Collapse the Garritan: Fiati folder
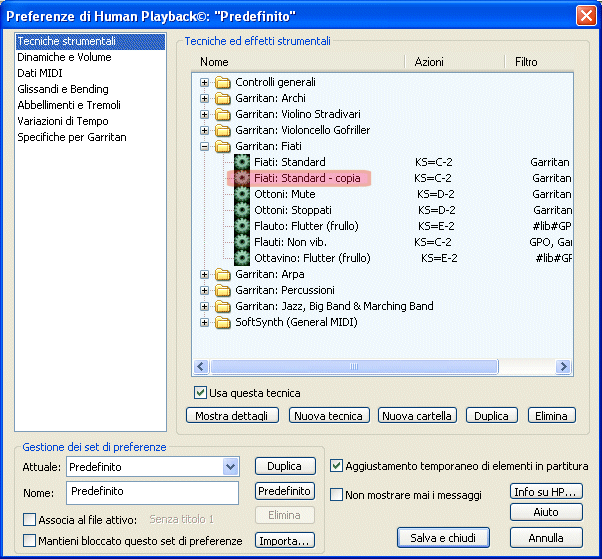Image resolution: width=602 pixels, height=559 pixels. click(205, 146)
